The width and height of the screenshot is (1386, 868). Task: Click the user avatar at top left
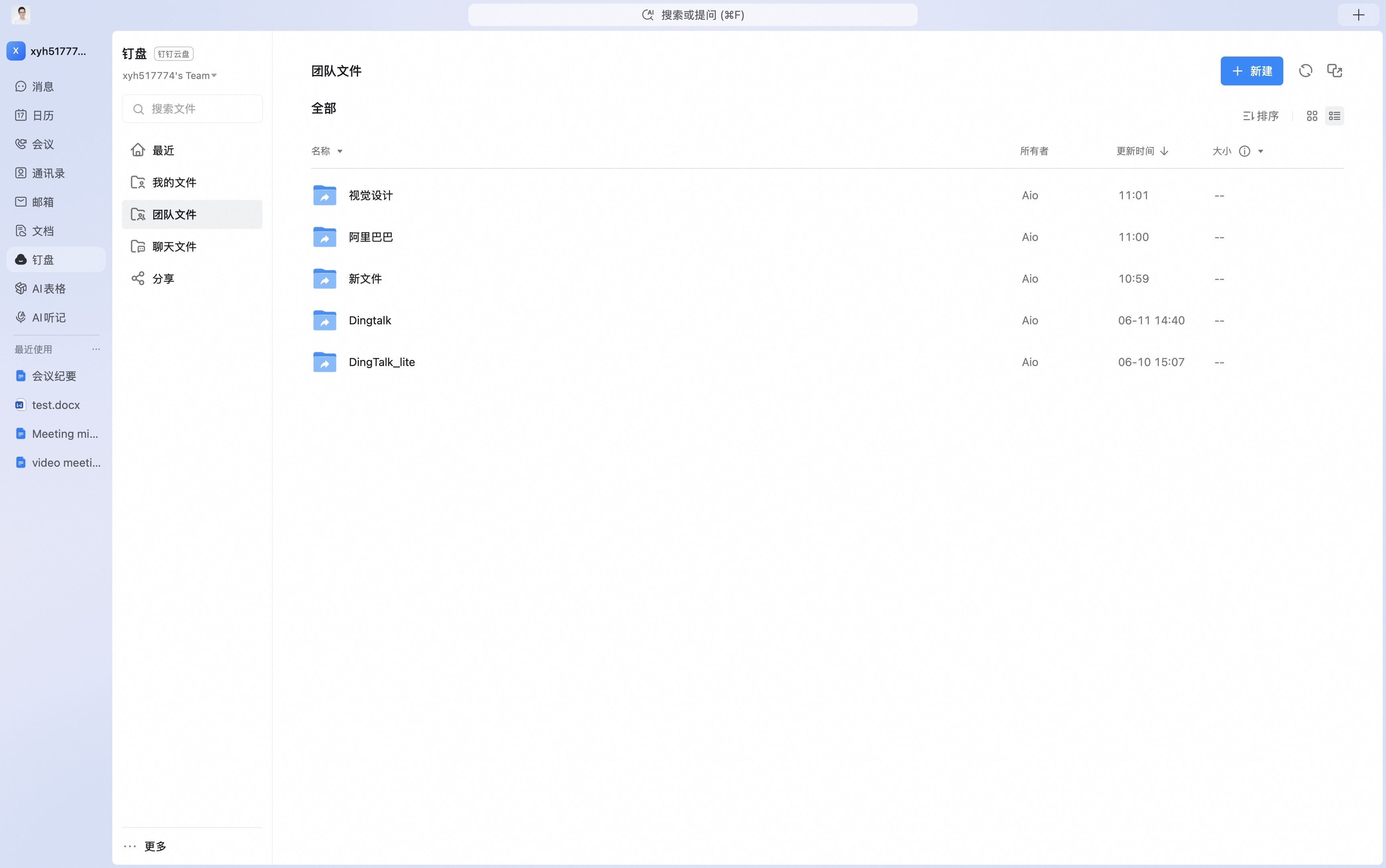[x=21, y=14]
